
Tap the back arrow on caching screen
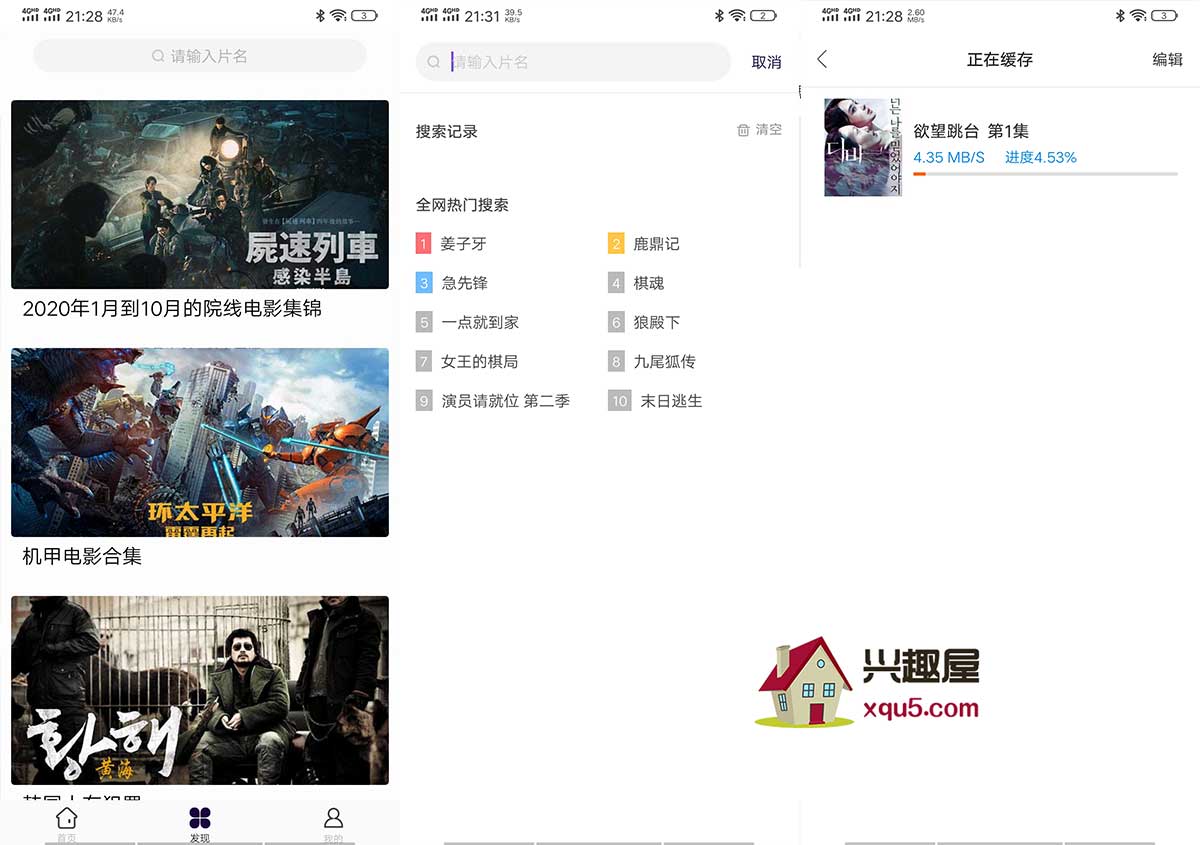[822, 60]
